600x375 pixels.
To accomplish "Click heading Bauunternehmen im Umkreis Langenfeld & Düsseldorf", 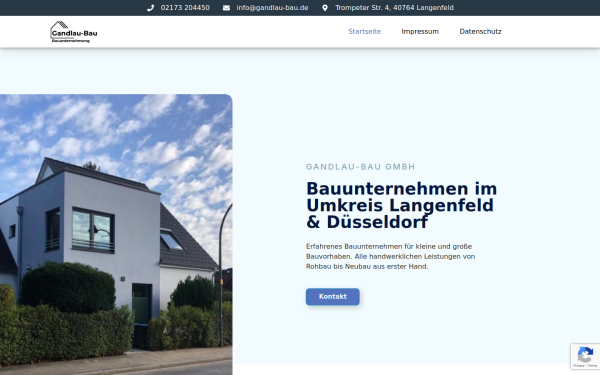I will pyautogui.click(x=402, y=205).
